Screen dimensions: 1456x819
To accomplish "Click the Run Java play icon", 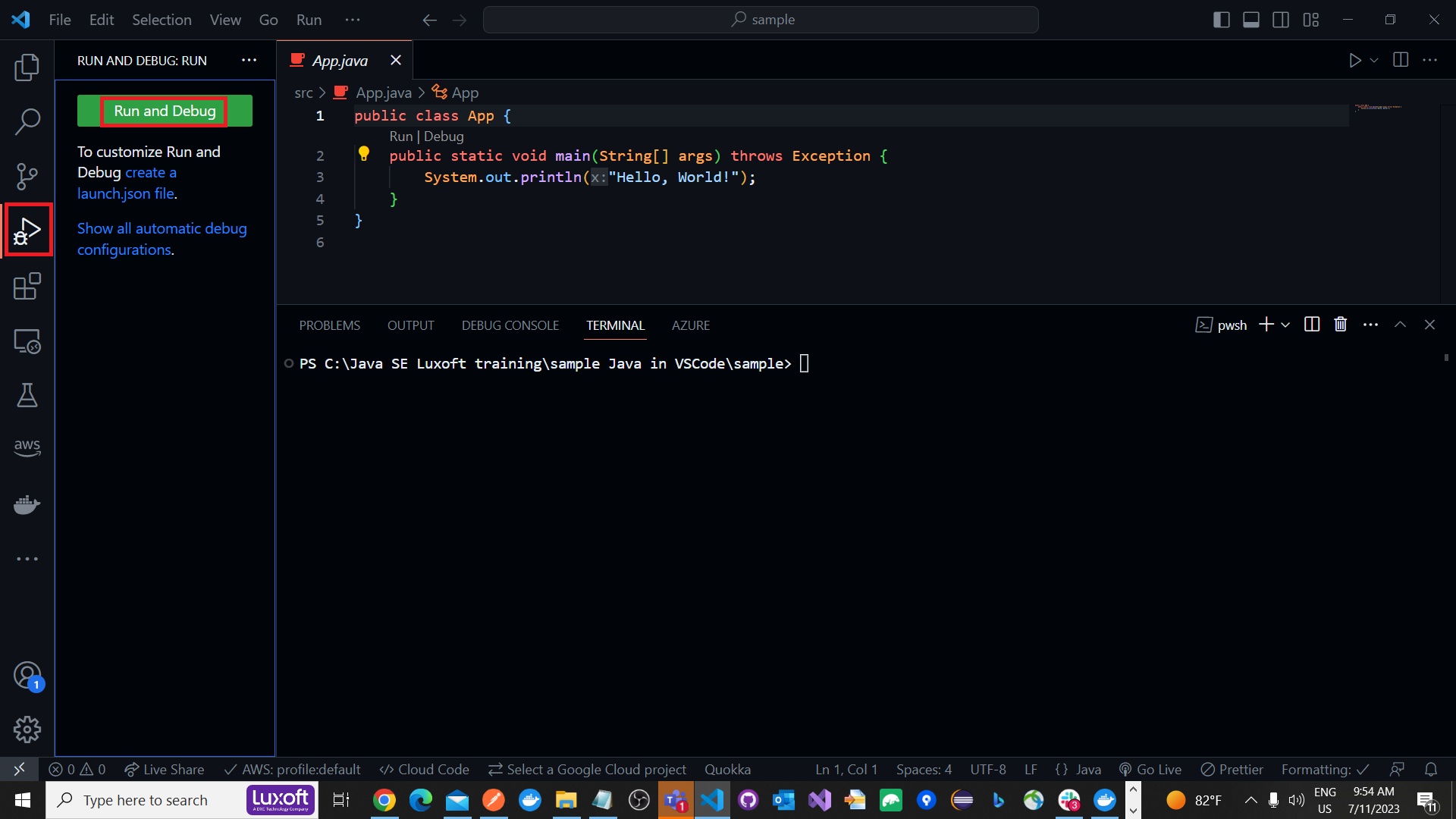I will [1355, 60].
